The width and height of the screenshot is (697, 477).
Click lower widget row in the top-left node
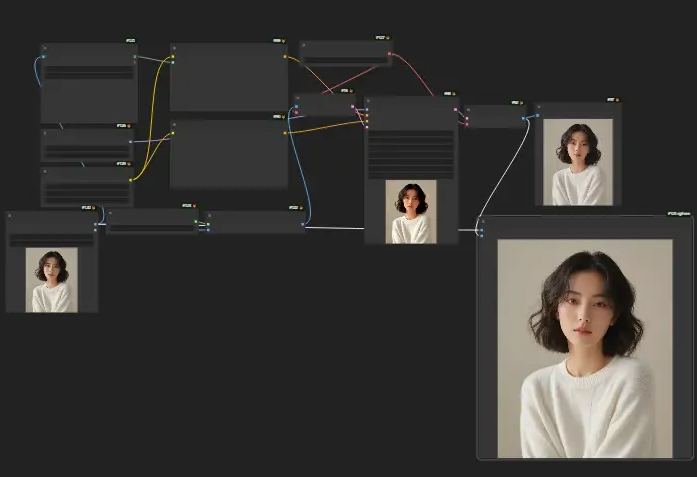(89, 76)
